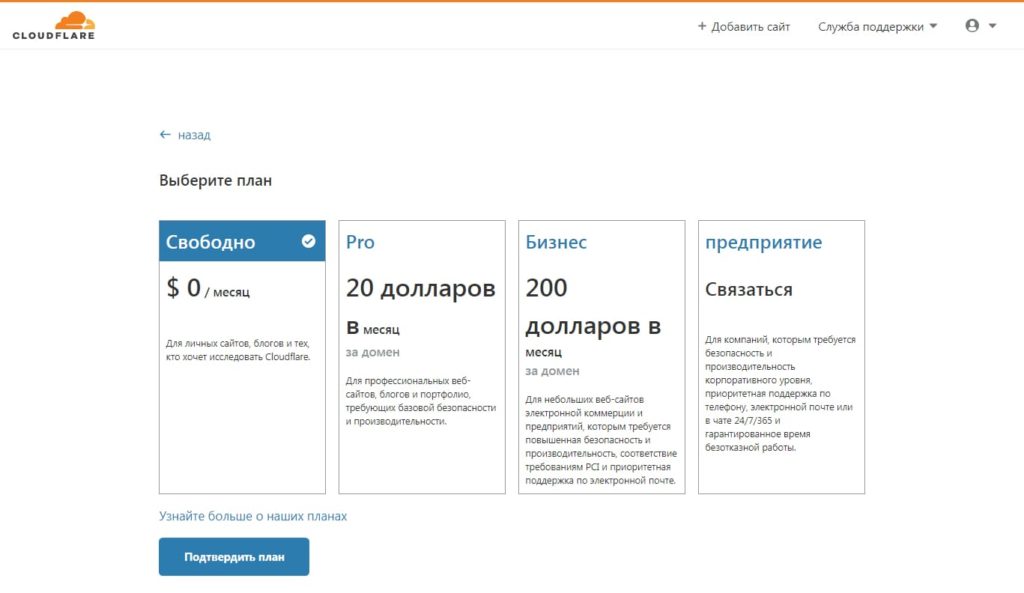Viewport: 1024px width, 593px height.
Task: Select the Pro plan title
Action: (x=360, y=242)
